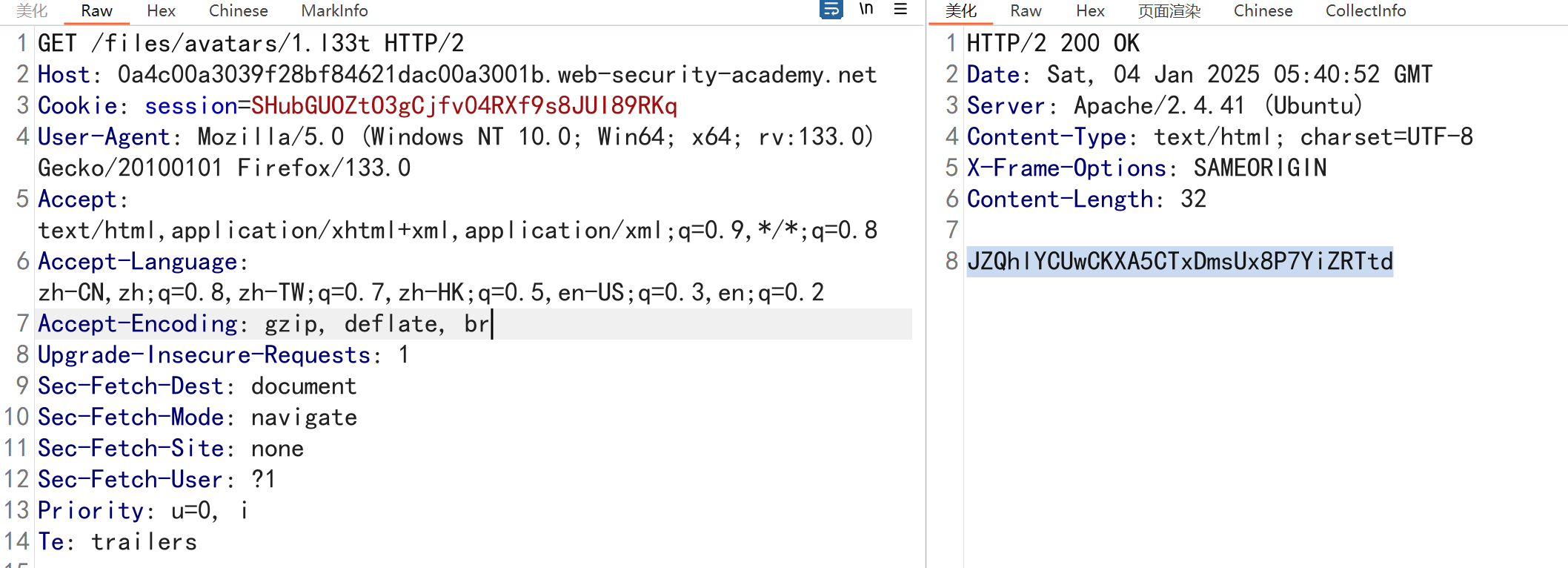Open the CollectInfo tab
This screenshot has width=1568, height=568.
1365,11
